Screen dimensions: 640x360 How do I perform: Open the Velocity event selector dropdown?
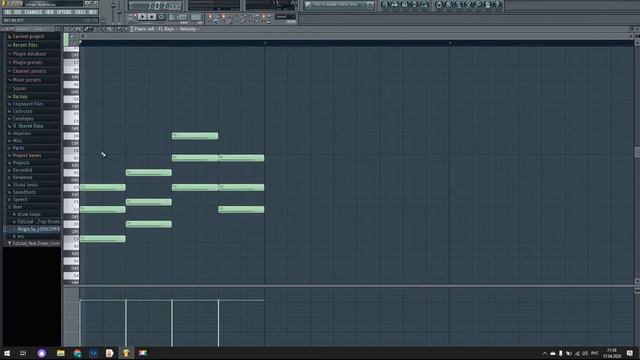coord(189,29)
